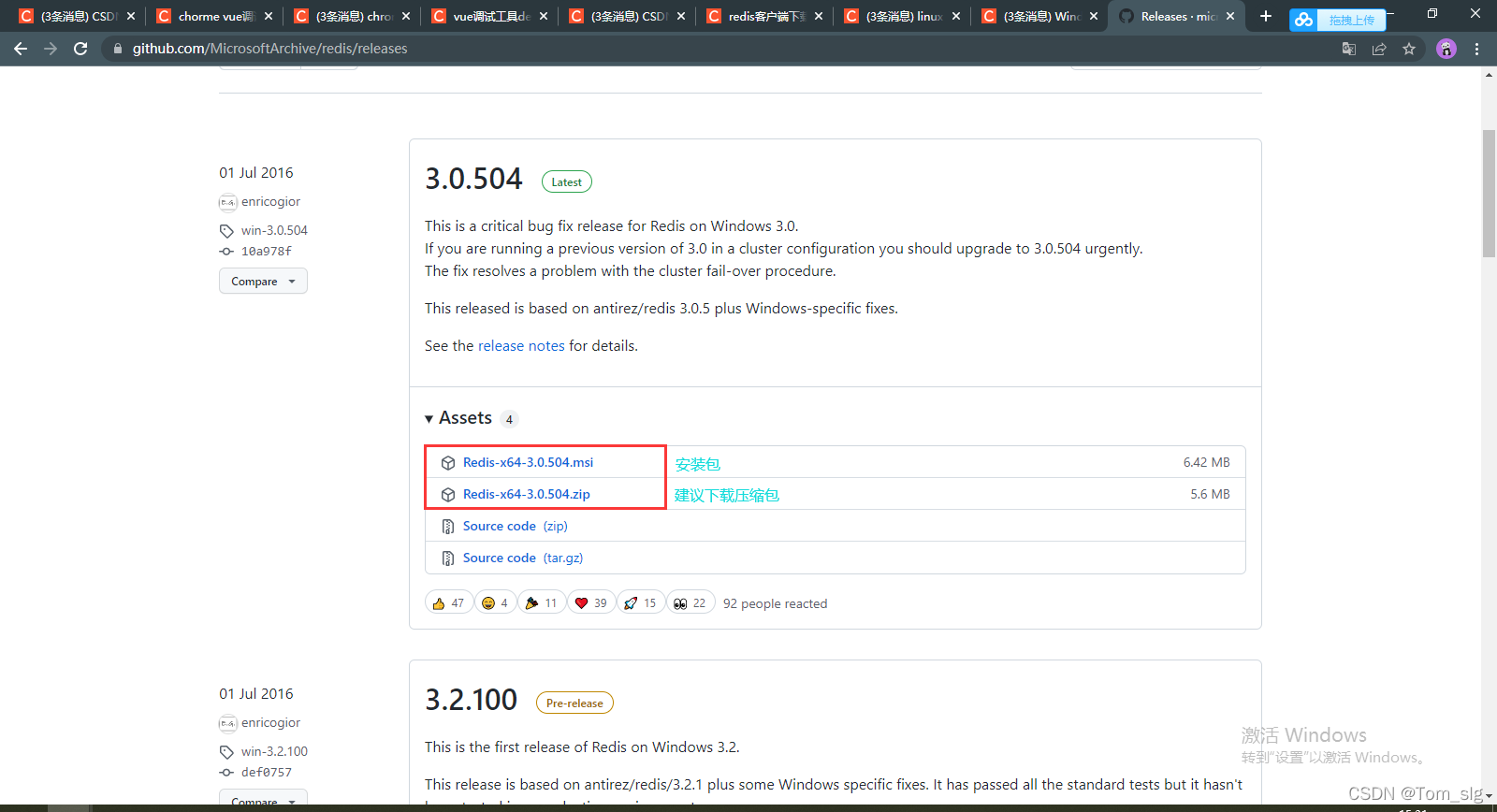The image size is (1497, 812).
Task: Bookmark this page with the star icon
Action: pyautogui.click(x=1409, y=49)
